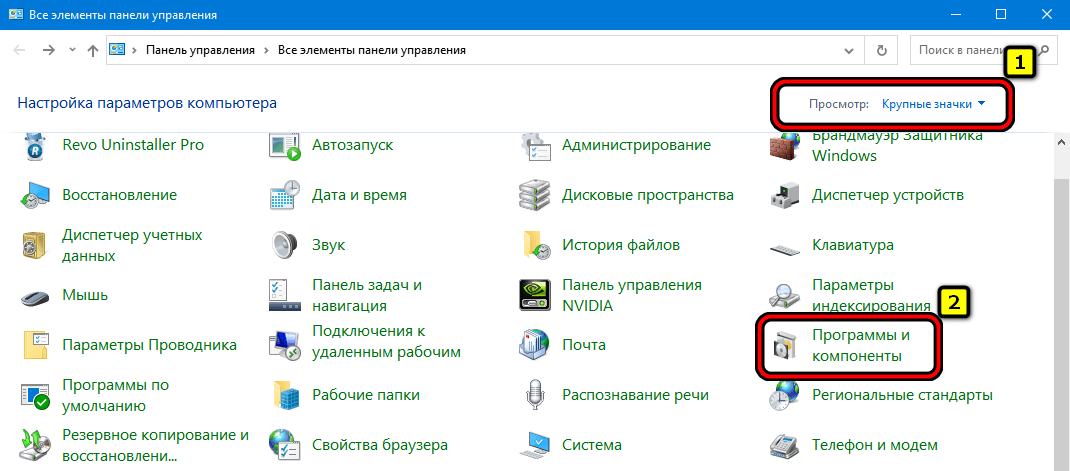Click the Подключения к удаленным рабочим icon
This screenshot has width=1070, height=471.
pos(285,345)
